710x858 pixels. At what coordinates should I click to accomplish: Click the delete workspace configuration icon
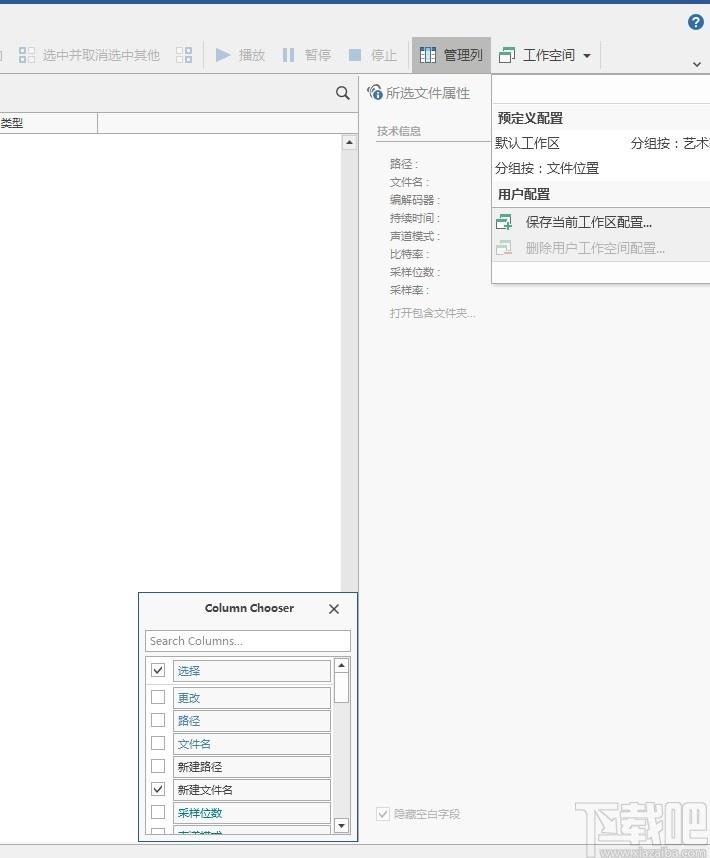point(504,248)
